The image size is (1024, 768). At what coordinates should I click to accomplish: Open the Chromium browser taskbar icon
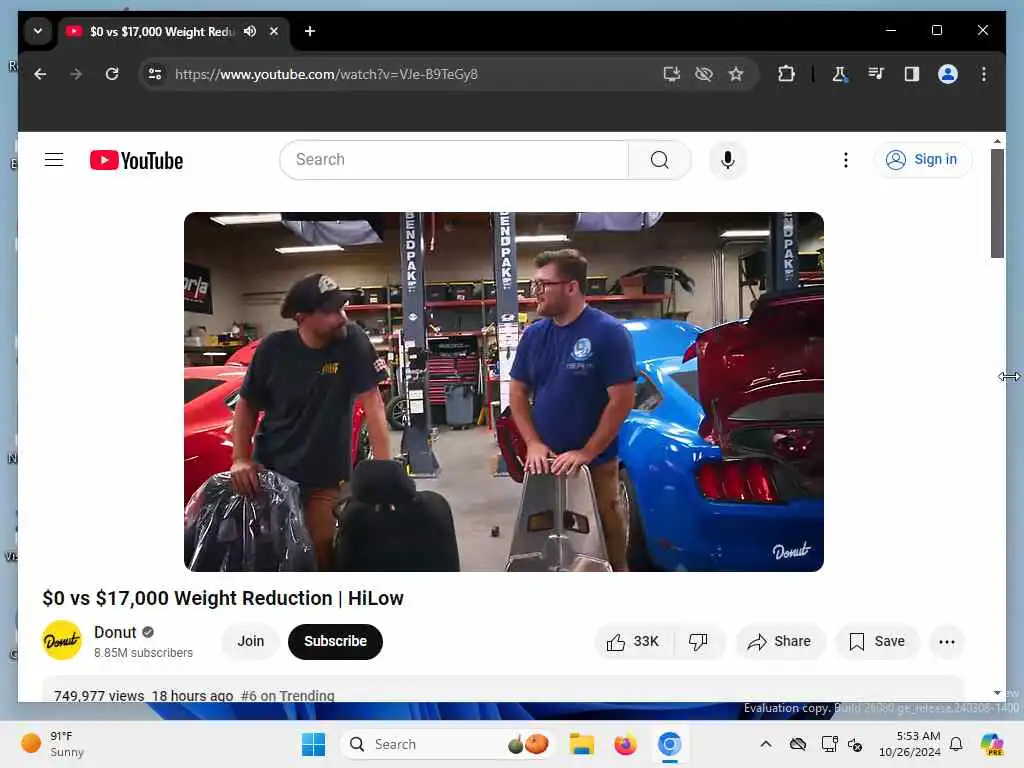(x=669, y=744)
